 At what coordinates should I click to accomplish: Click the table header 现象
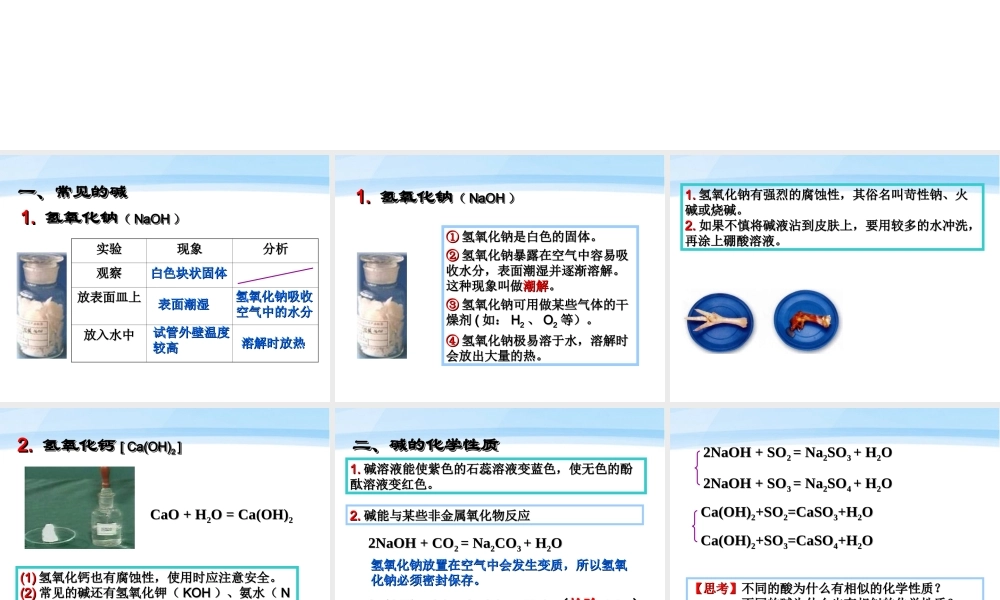[189, 249]
